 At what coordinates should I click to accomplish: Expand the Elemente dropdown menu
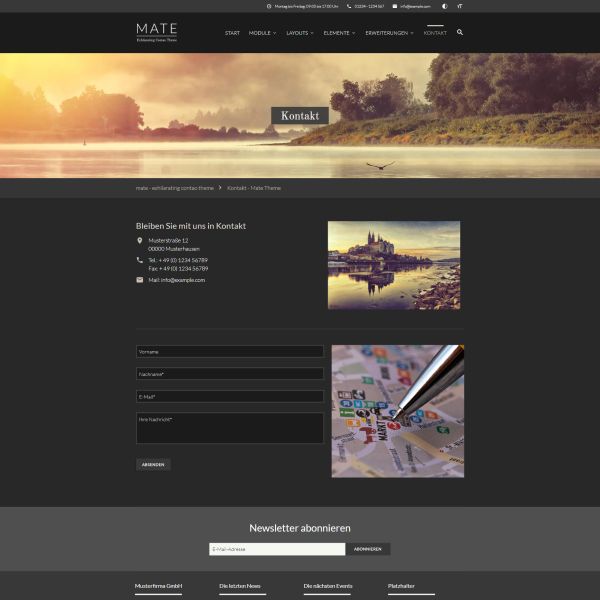pos(339,33)
